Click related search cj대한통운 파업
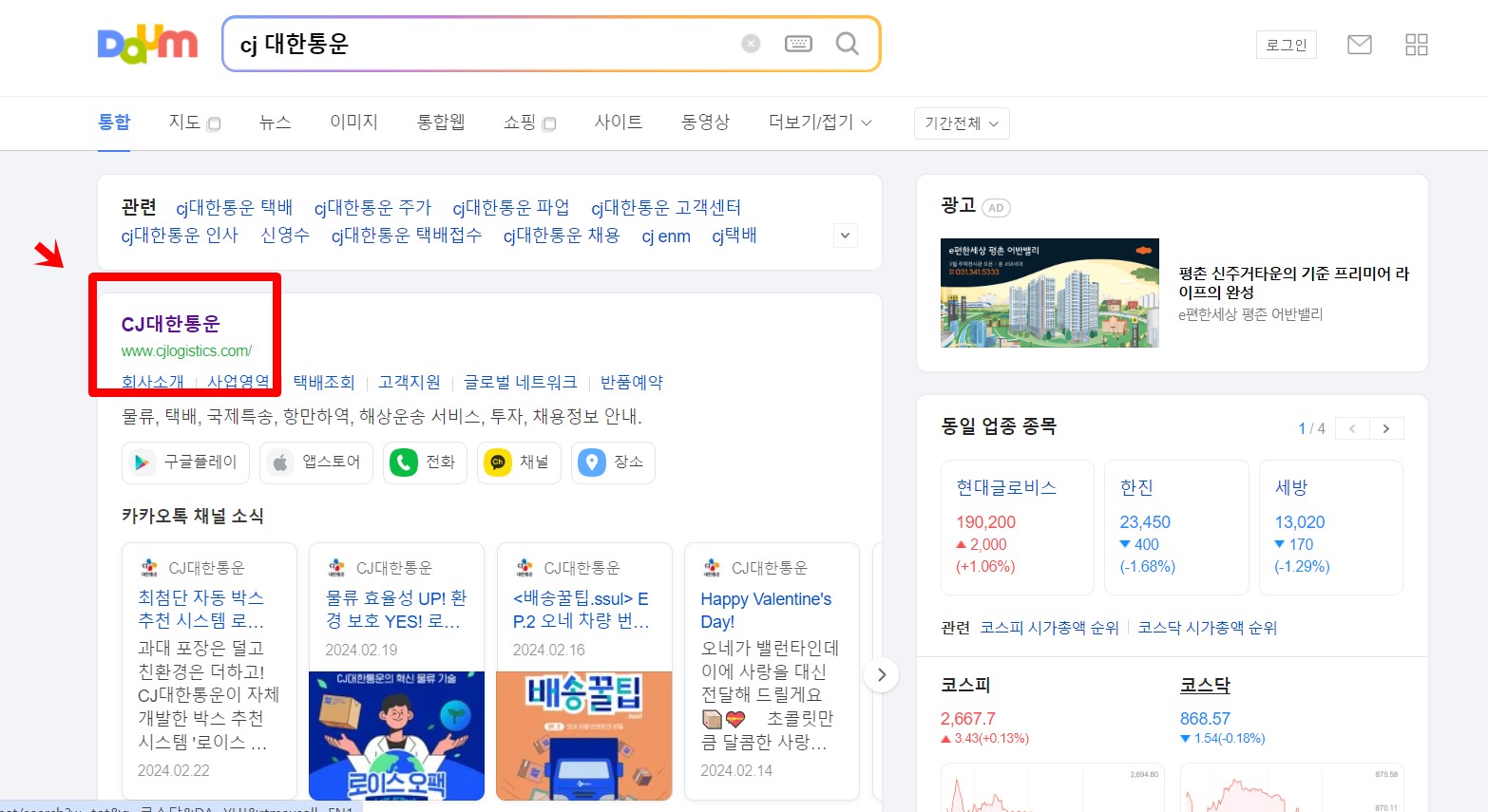Image resolution: width=1488 pixels, height=812 pixels. tap(511, 207)
